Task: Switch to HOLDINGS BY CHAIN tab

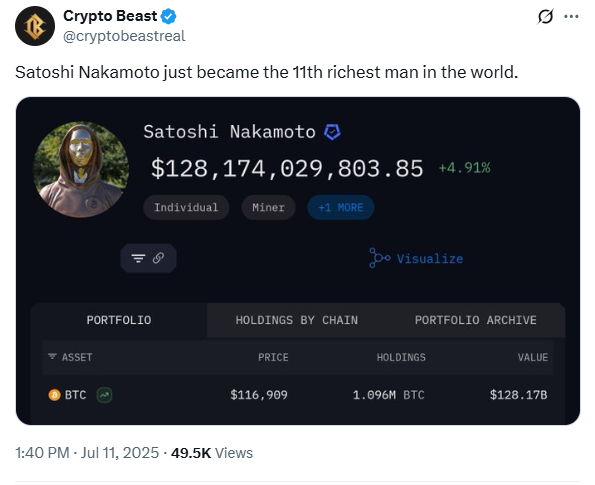Action: pyautogui.click(x=297, y=320)
